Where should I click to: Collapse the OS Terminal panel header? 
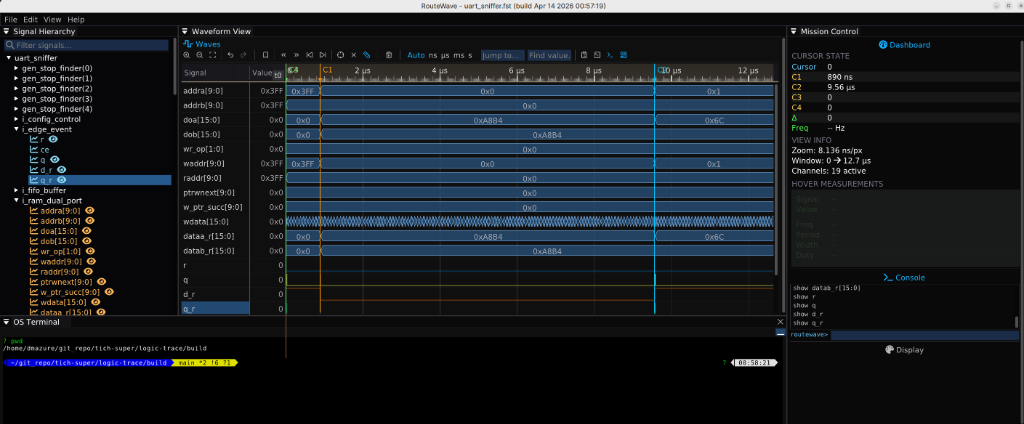(x=7, y=322)
